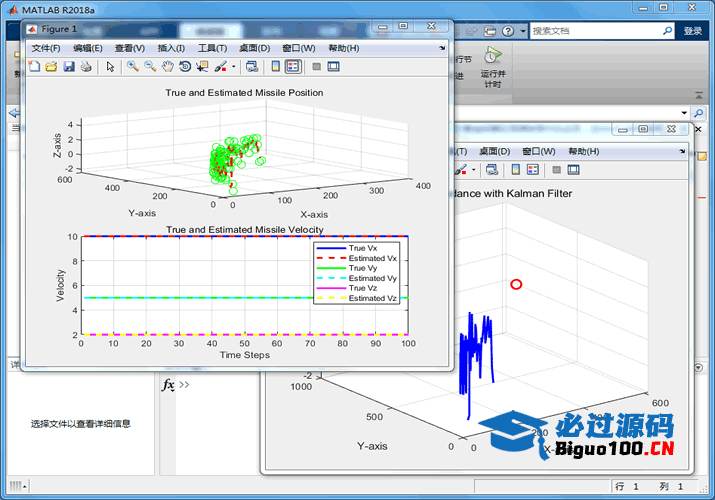Close panel with X beside second figure
This screenshot has width=715, height=500.
(x=698, y=129)
